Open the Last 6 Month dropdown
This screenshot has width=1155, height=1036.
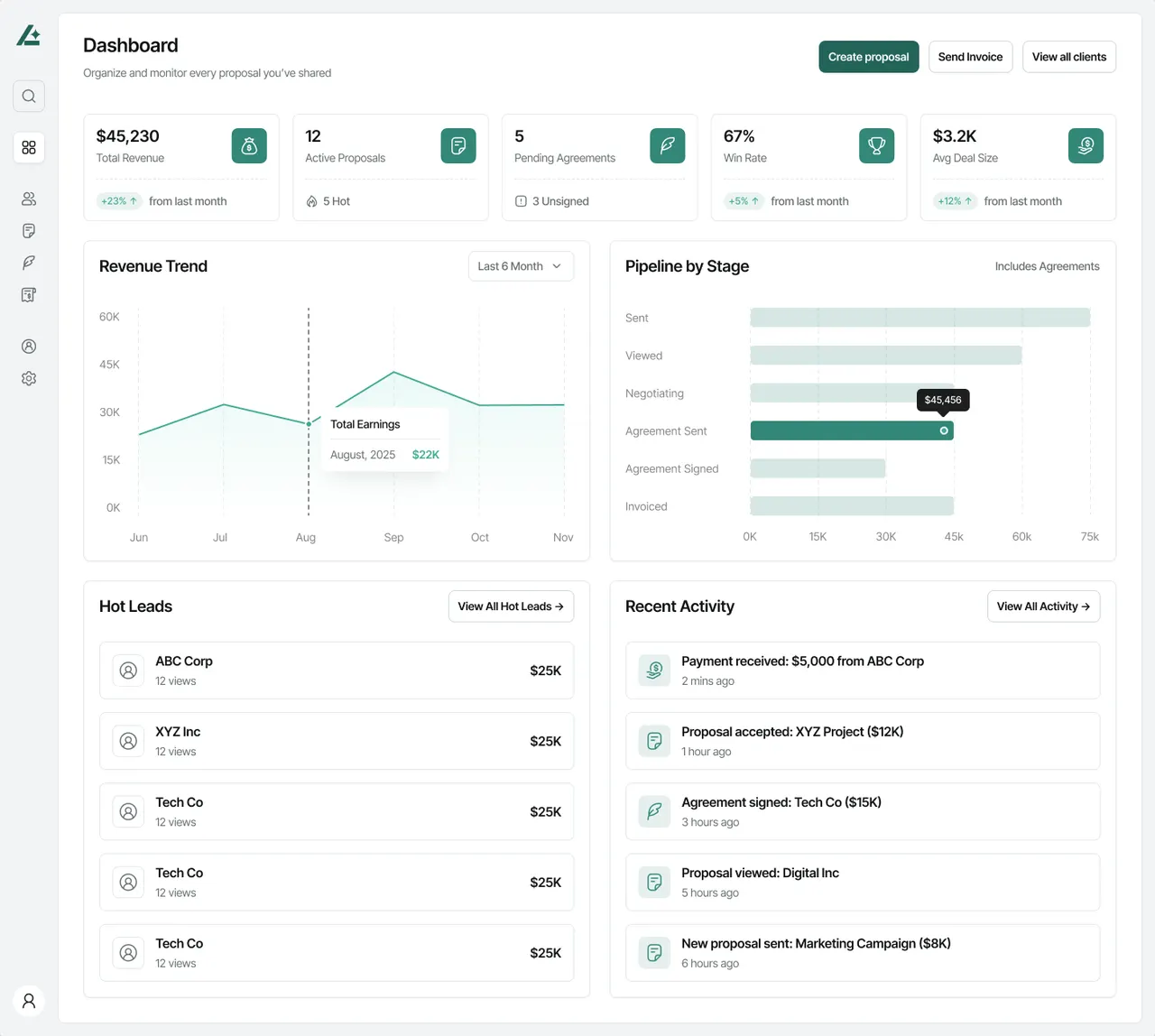(521, 266)
